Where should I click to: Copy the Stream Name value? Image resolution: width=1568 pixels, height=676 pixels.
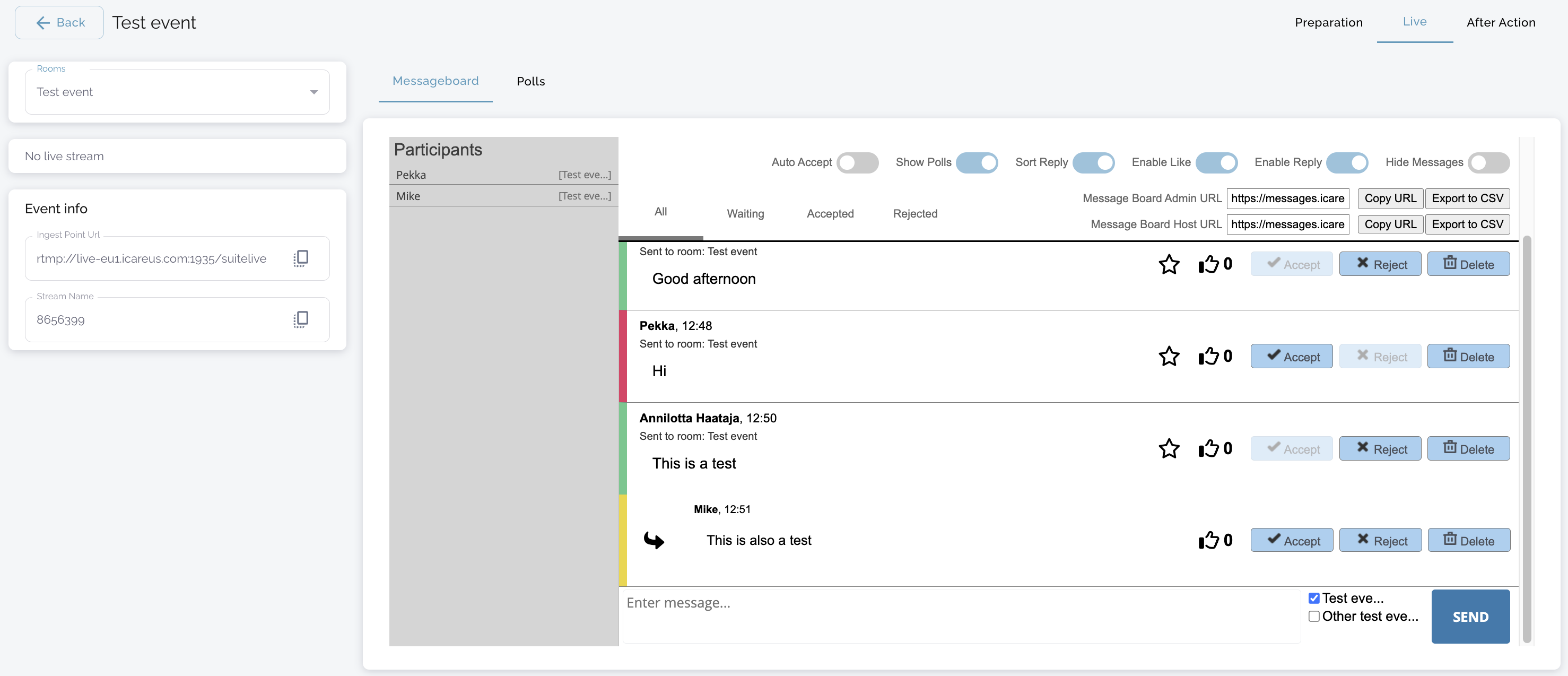coord(301,319)
